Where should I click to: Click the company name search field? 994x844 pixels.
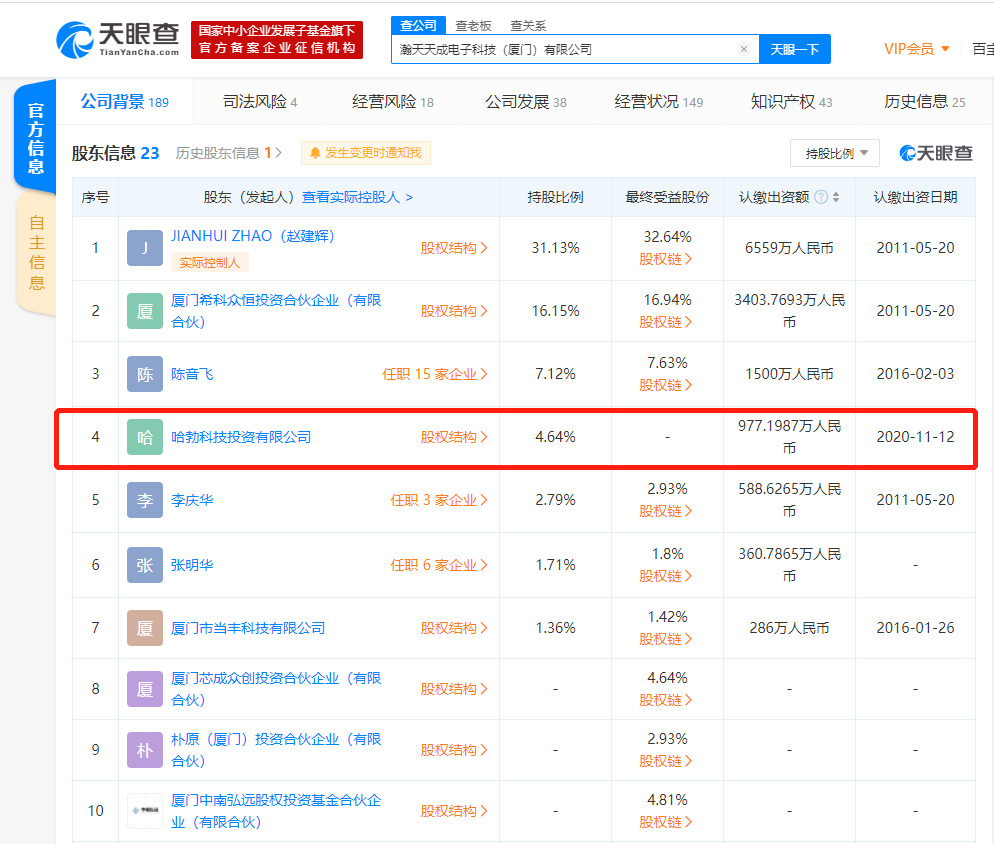tap(565, 49)
